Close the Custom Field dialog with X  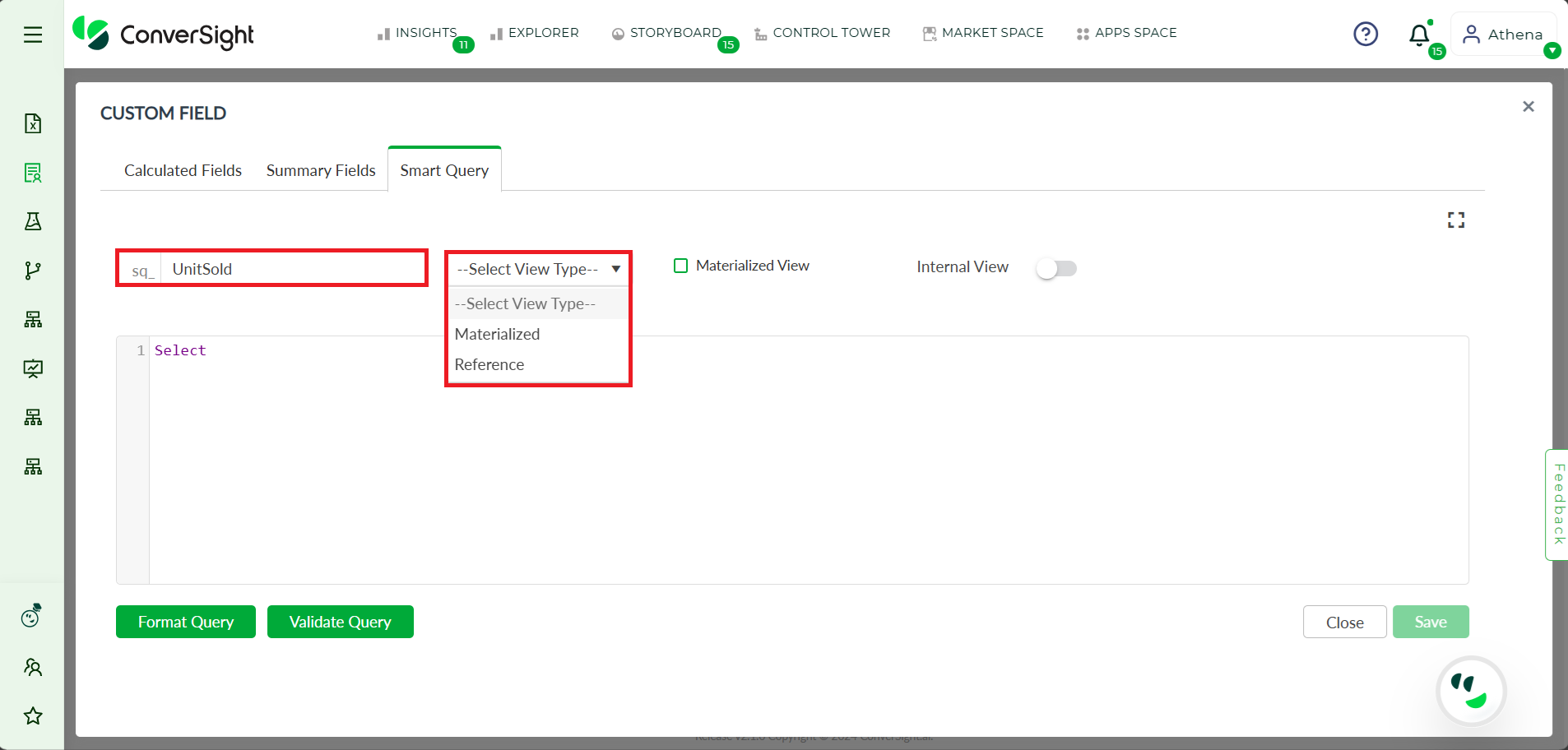[1529, 106]
